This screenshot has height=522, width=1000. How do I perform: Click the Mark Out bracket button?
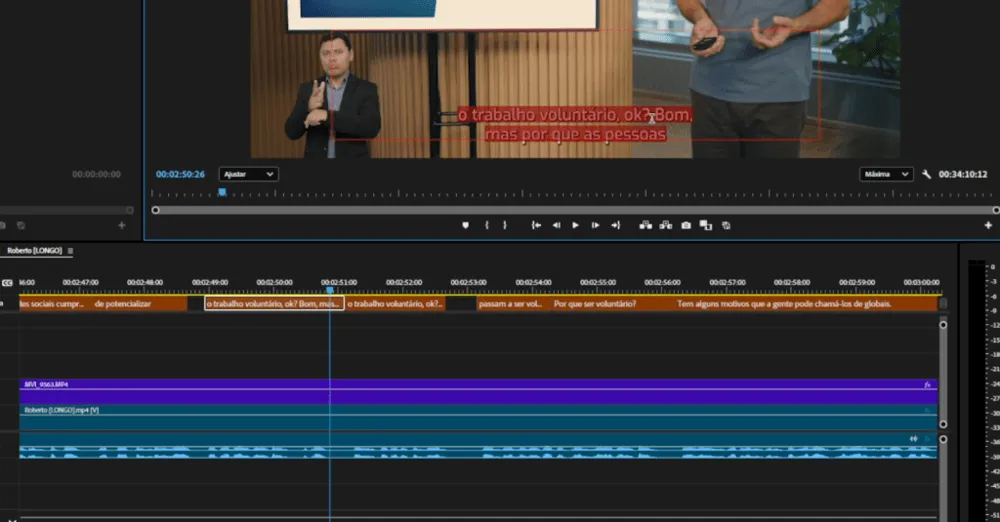tap(504, 225)
